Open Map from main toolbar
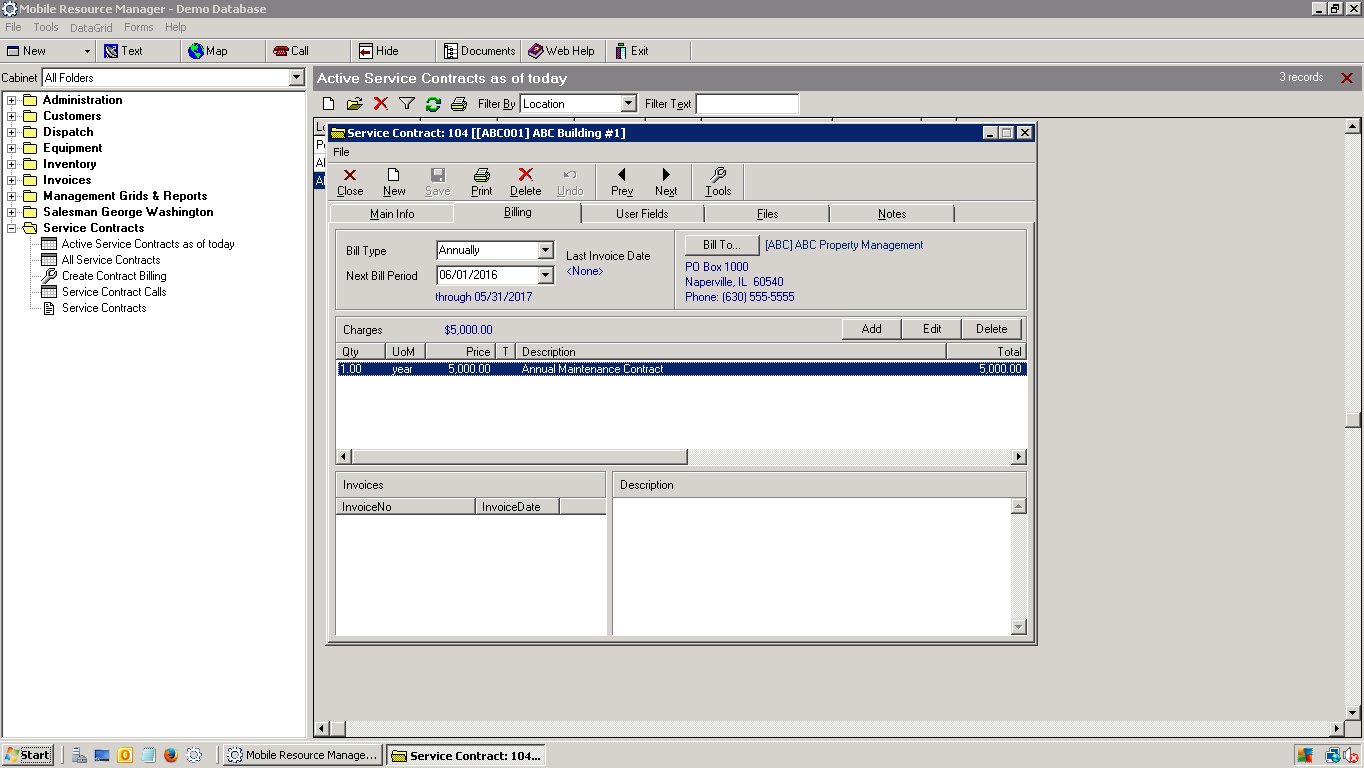The height and width of the screenshot is (768, 1364). point(222,51)
